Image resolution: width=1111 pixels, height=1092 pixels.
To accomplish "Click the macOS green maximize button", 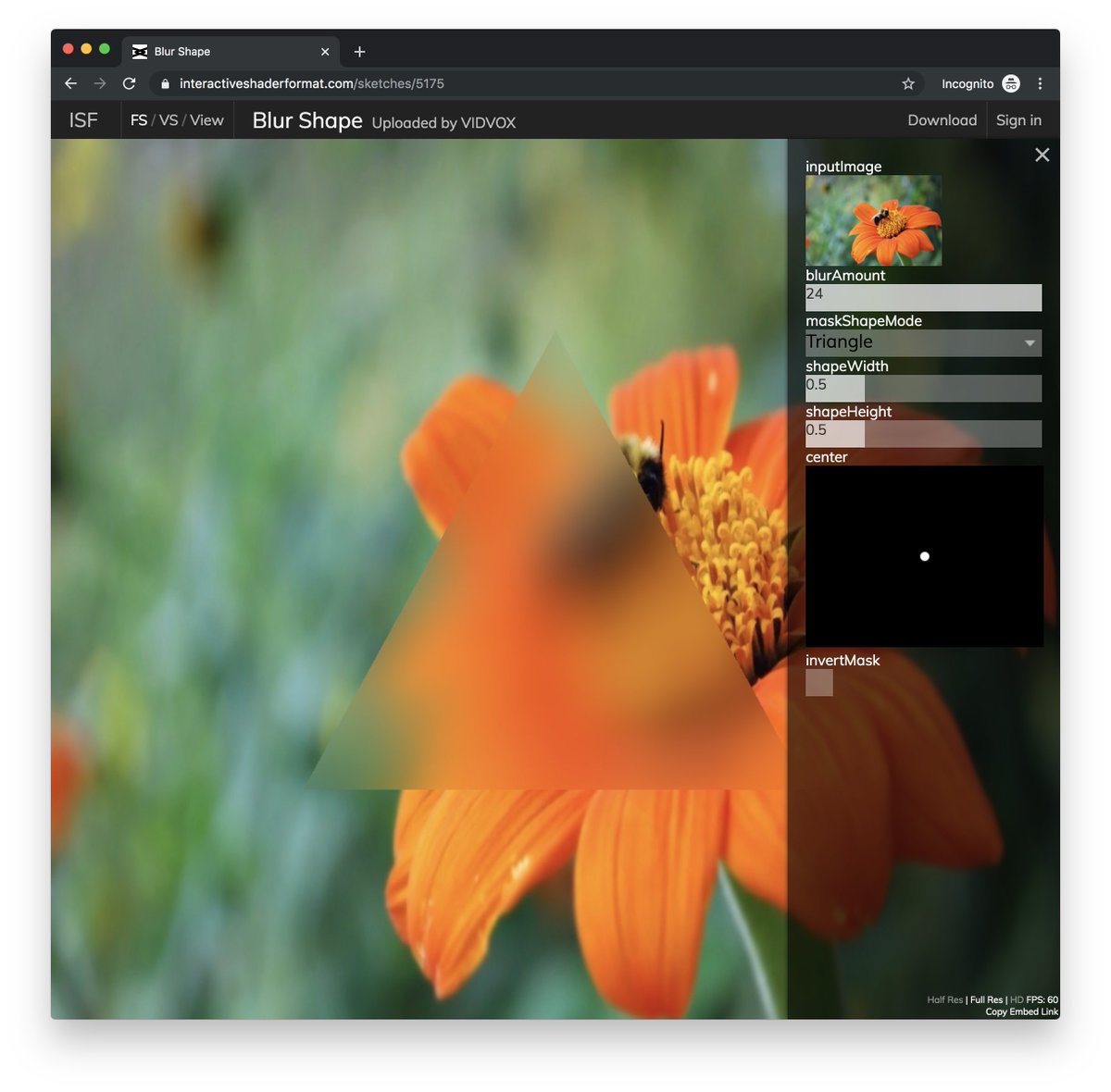I will [105, 49].
